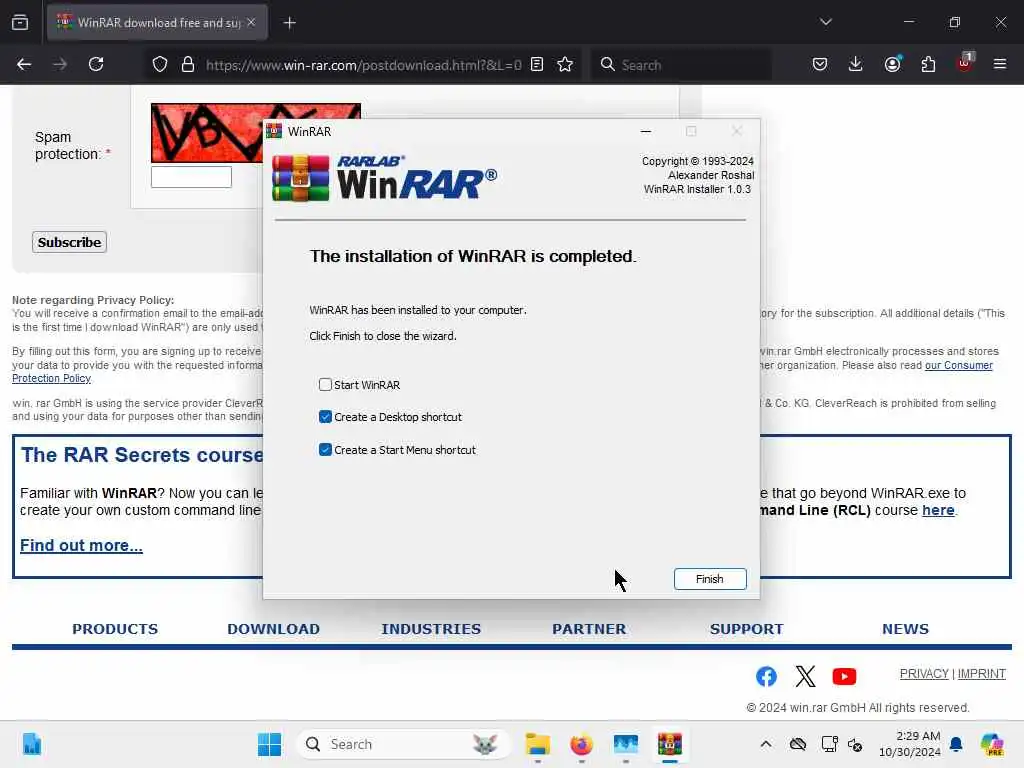Open a new browser tab
The height and width of the screenshot is (768, 1024).
coord(289,23)
